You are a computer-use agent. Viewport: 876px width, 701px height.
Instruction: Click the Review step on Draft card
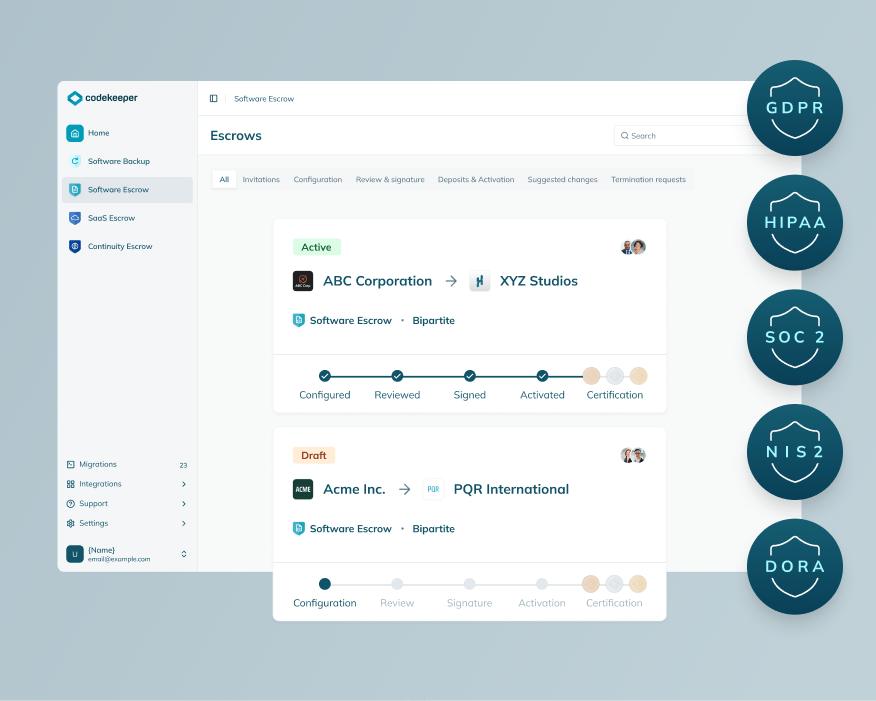[x=397, y=584]
